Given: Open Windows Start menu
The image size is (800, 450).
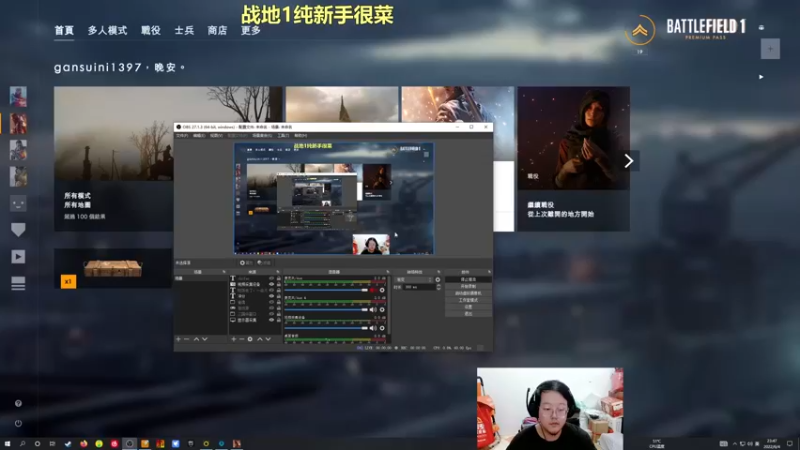Looking at the screenshot, I should click(7, 444).
